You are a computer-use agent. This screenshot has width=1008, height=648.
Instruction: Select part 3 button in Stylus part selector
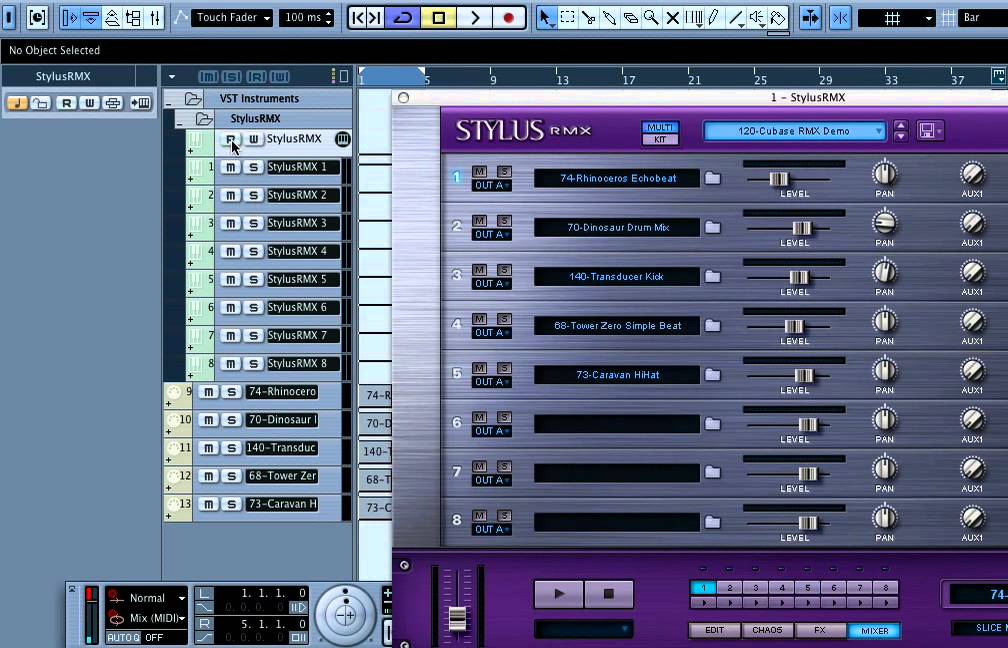click(755, 588)
